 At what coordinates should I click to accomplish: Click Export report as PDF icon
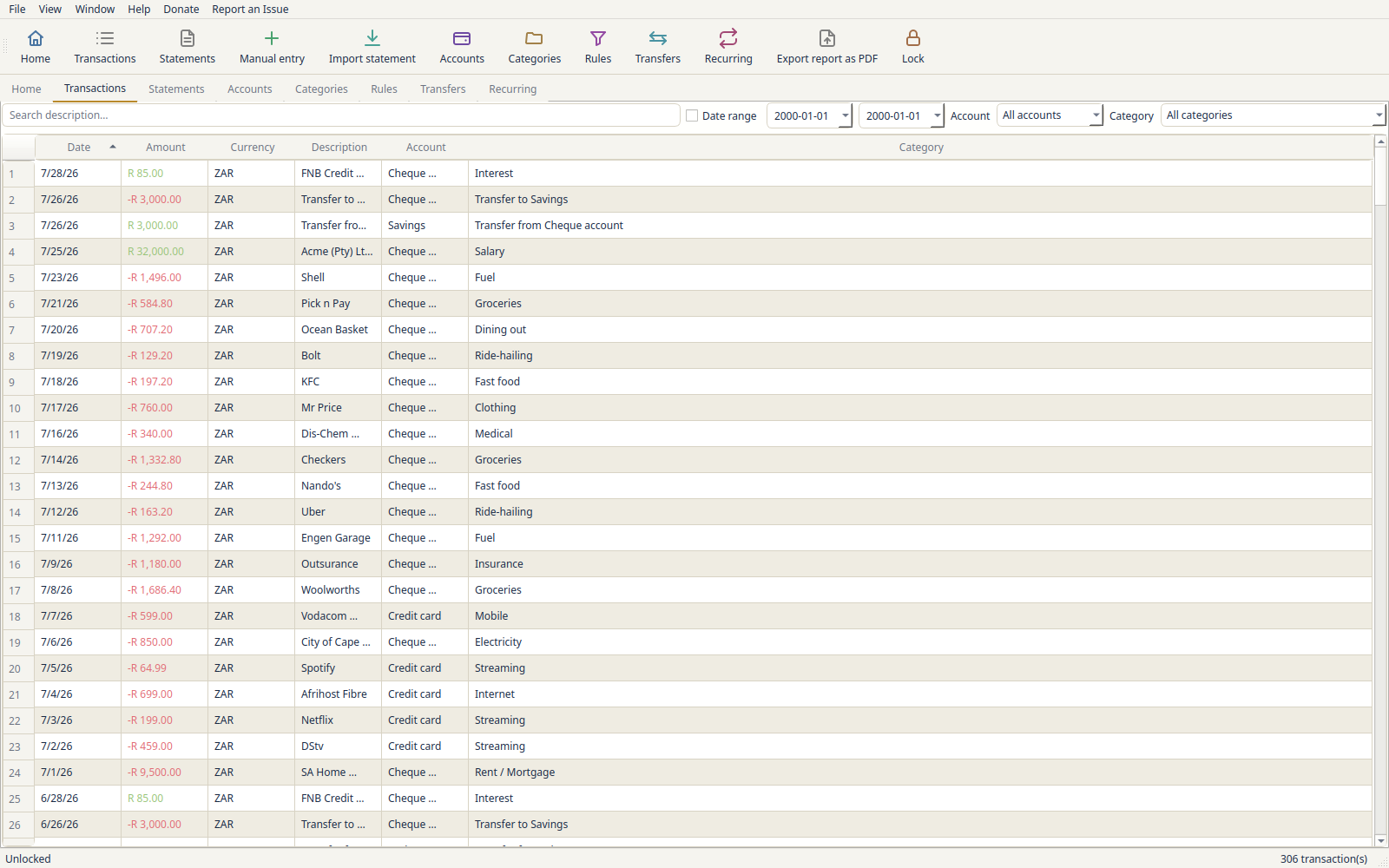coord(827,38)
